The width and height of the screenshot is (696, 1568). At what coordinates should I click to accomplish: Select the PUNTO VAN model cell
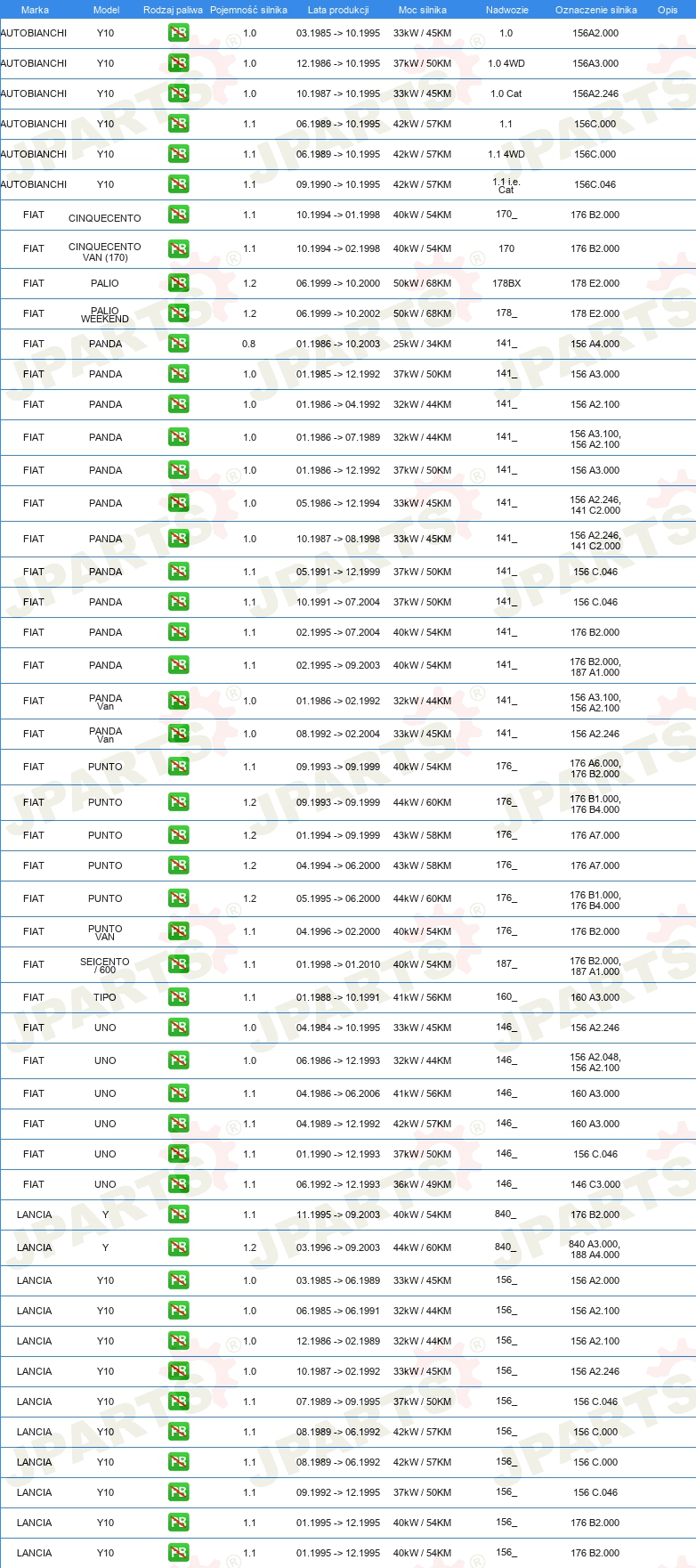pos(105,932)
